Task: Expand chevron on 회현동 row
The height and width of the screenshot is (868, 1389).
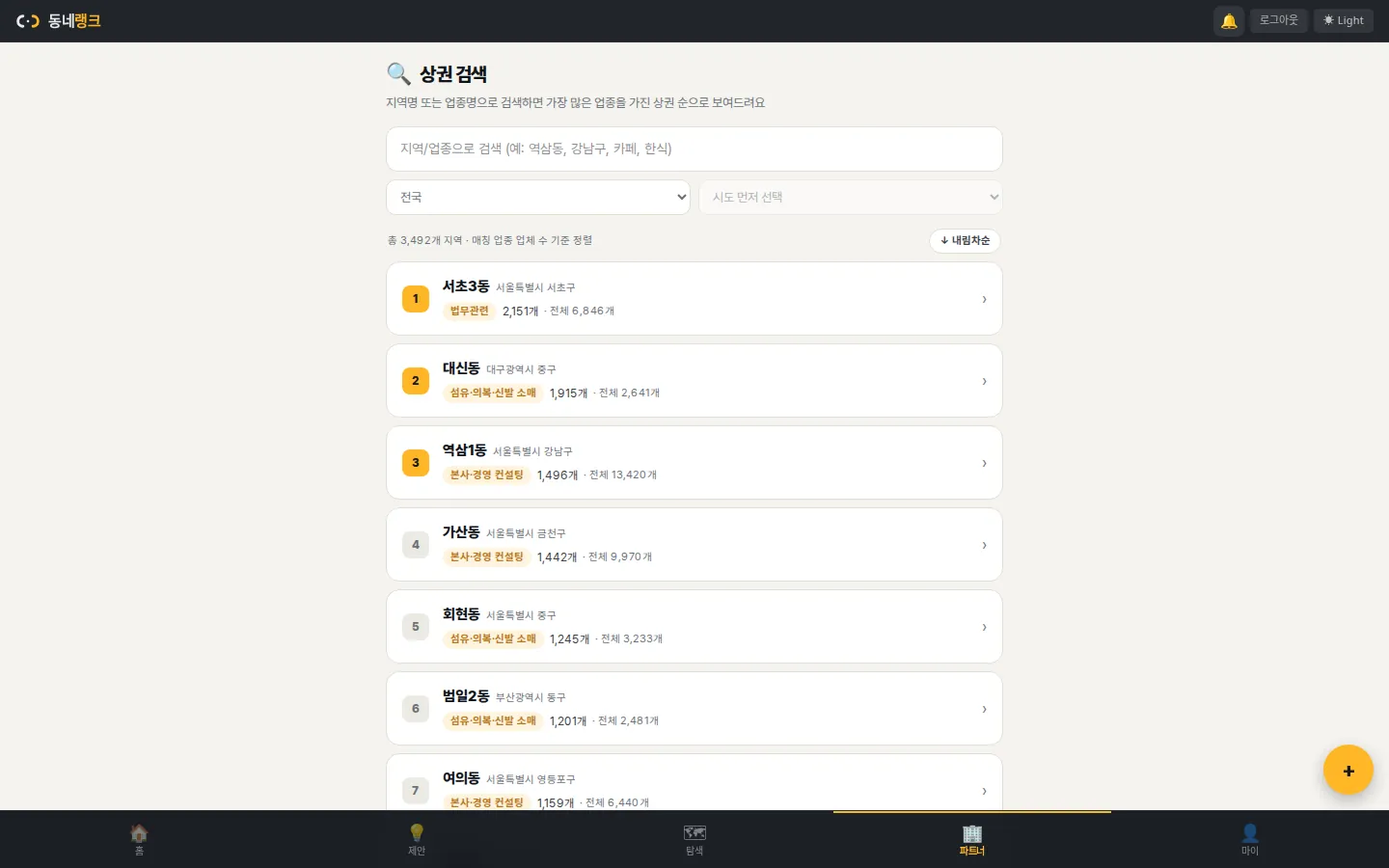Action: click(x=984, y=627)
